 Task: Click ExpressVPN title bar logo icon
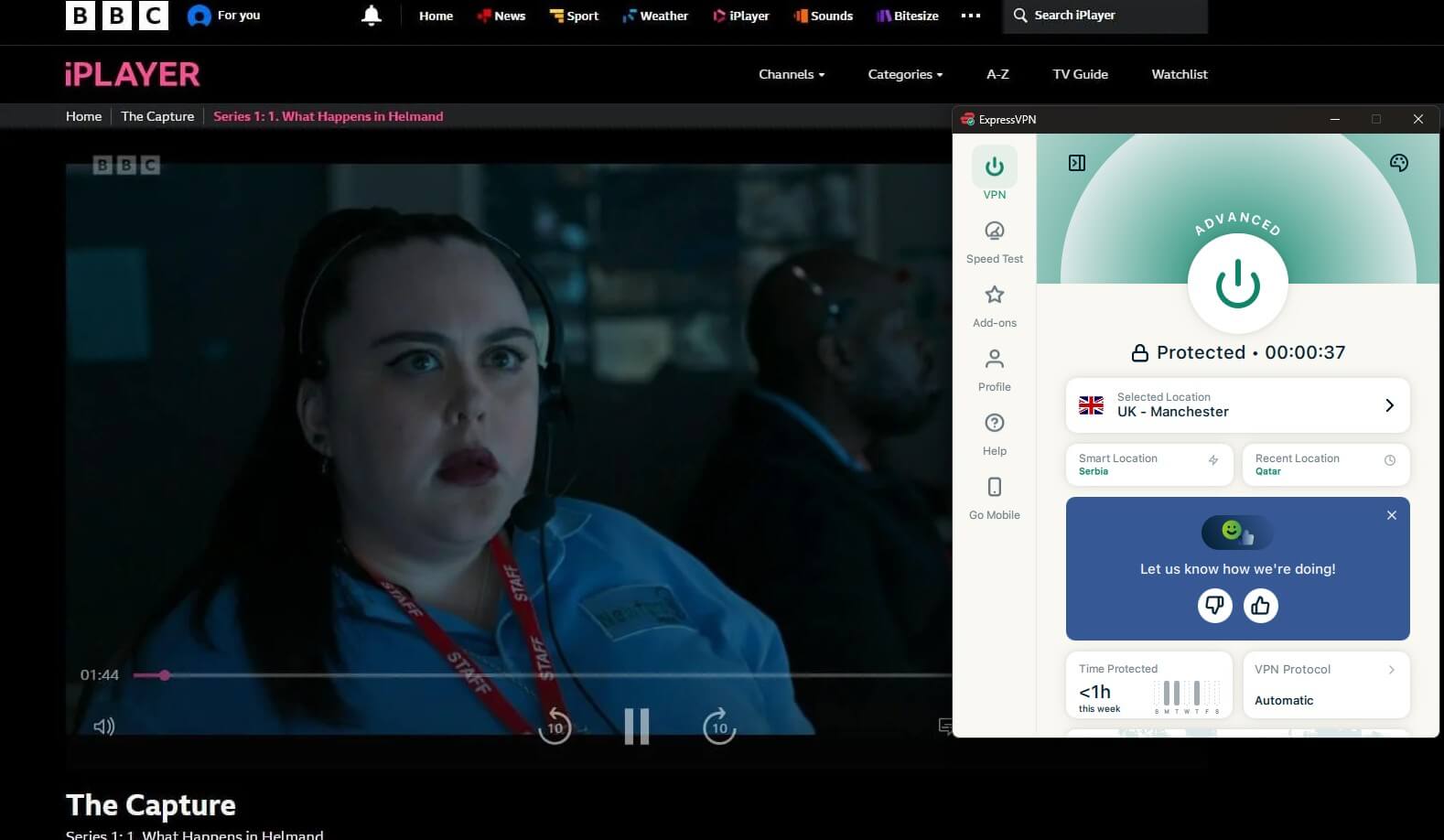[967, 119]
